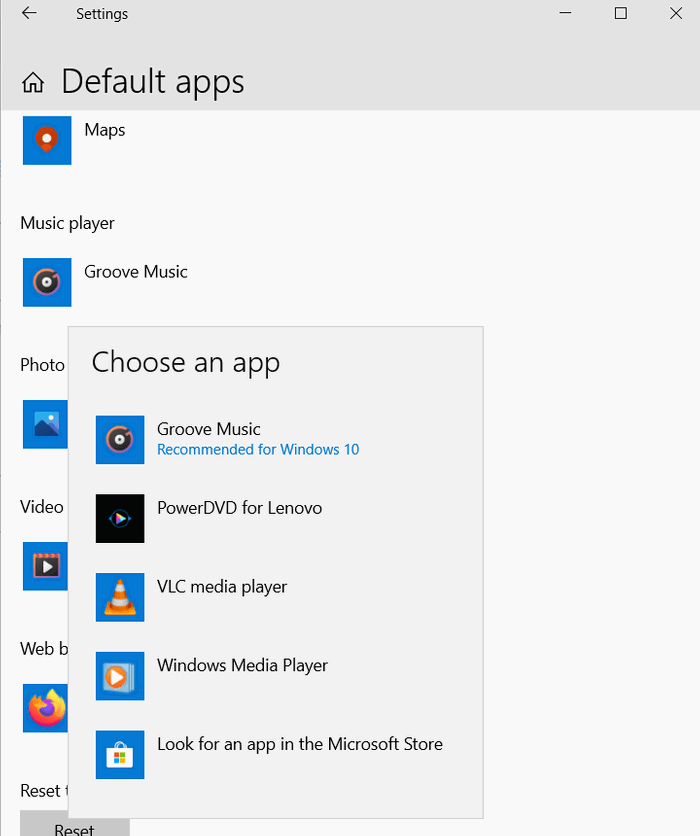Close the Settings window
700x836 pixels.
[676, 13]
